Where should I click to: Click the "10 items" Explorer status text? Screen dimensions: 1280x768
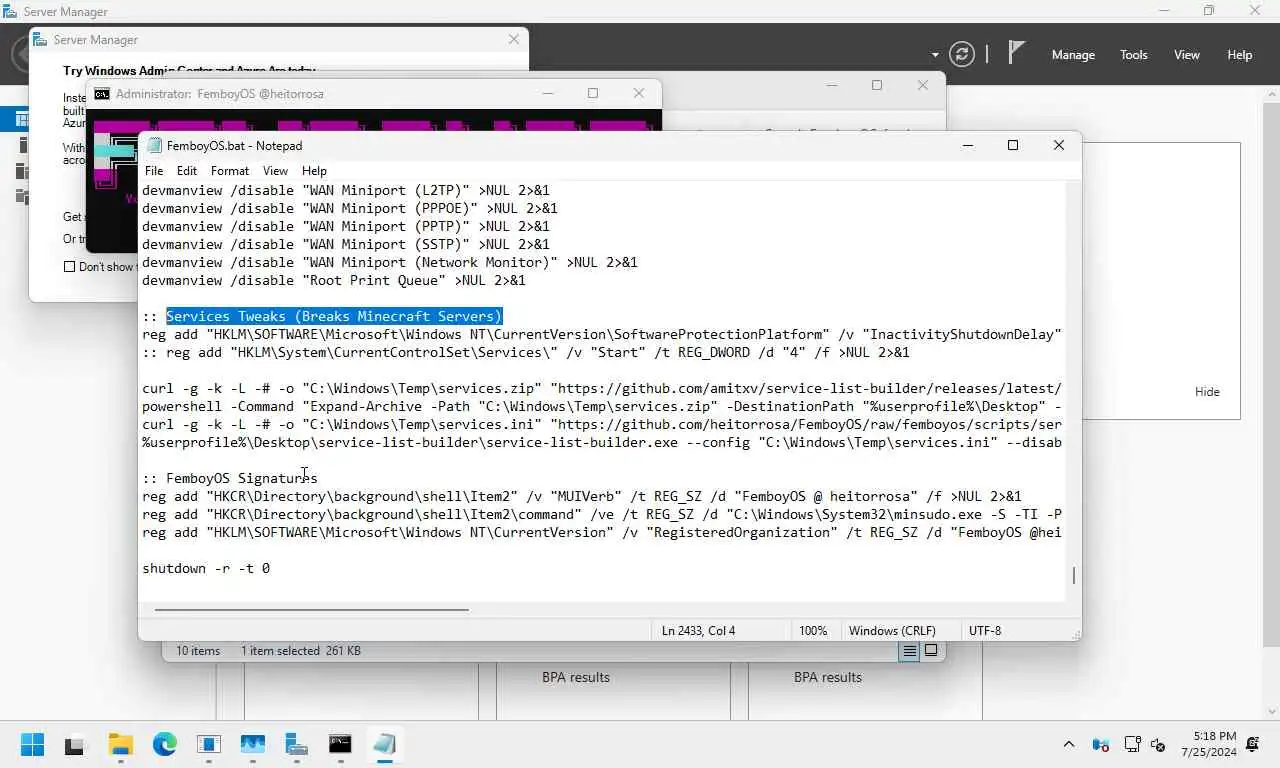point(198,651)
